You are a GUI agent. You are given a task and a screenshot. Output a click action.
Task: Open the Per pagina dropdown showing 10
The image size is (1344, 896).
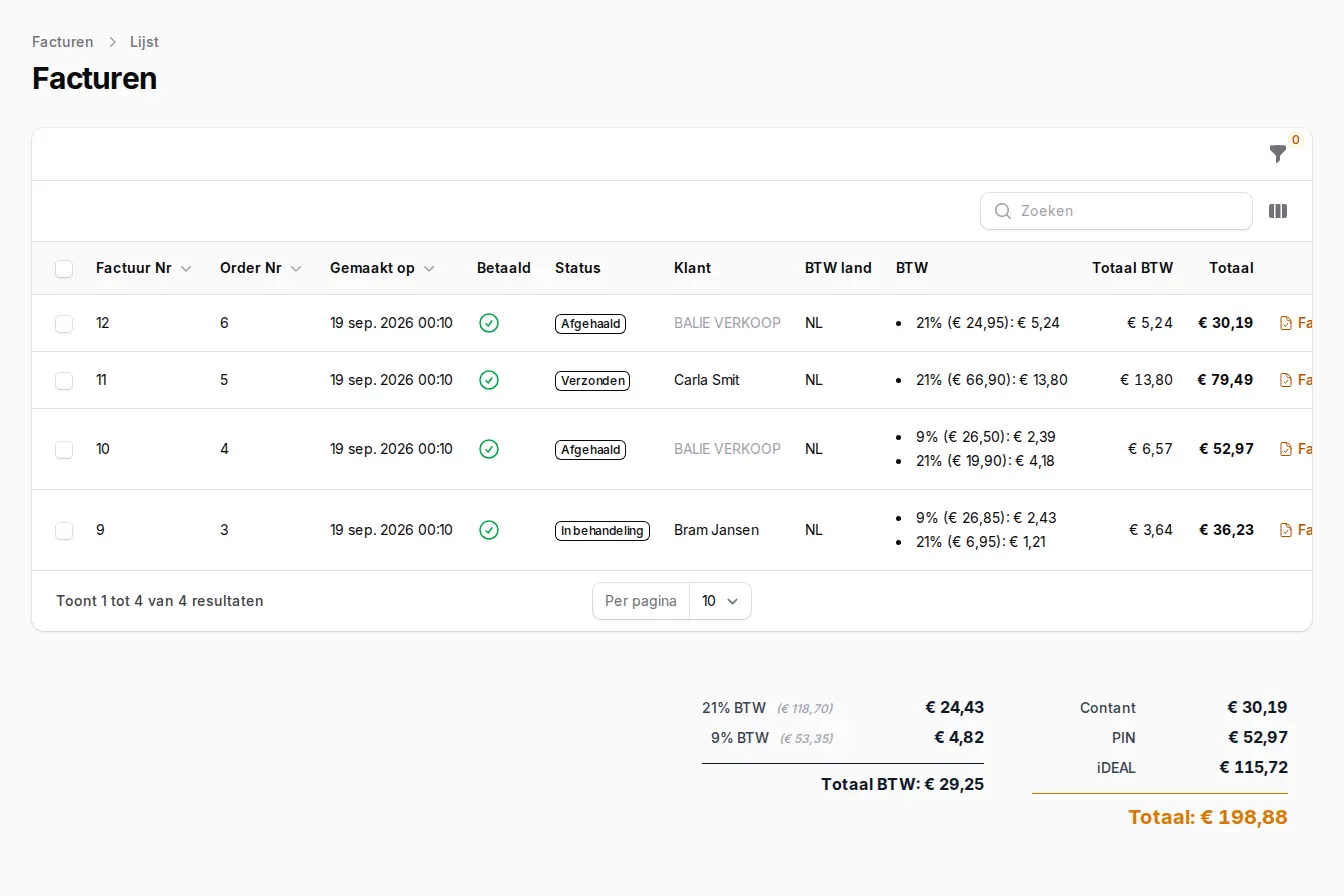coord(720,601)
